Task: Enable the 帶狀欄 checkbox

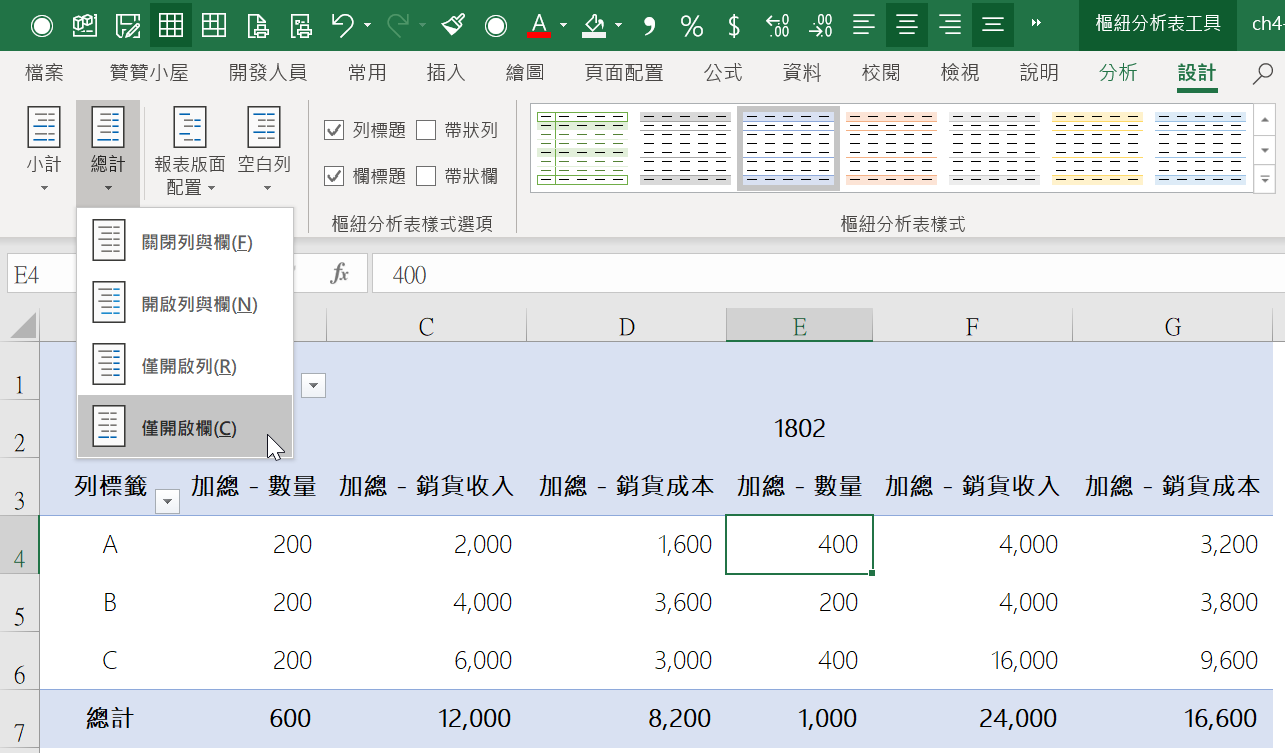Action: pos(426,176)
